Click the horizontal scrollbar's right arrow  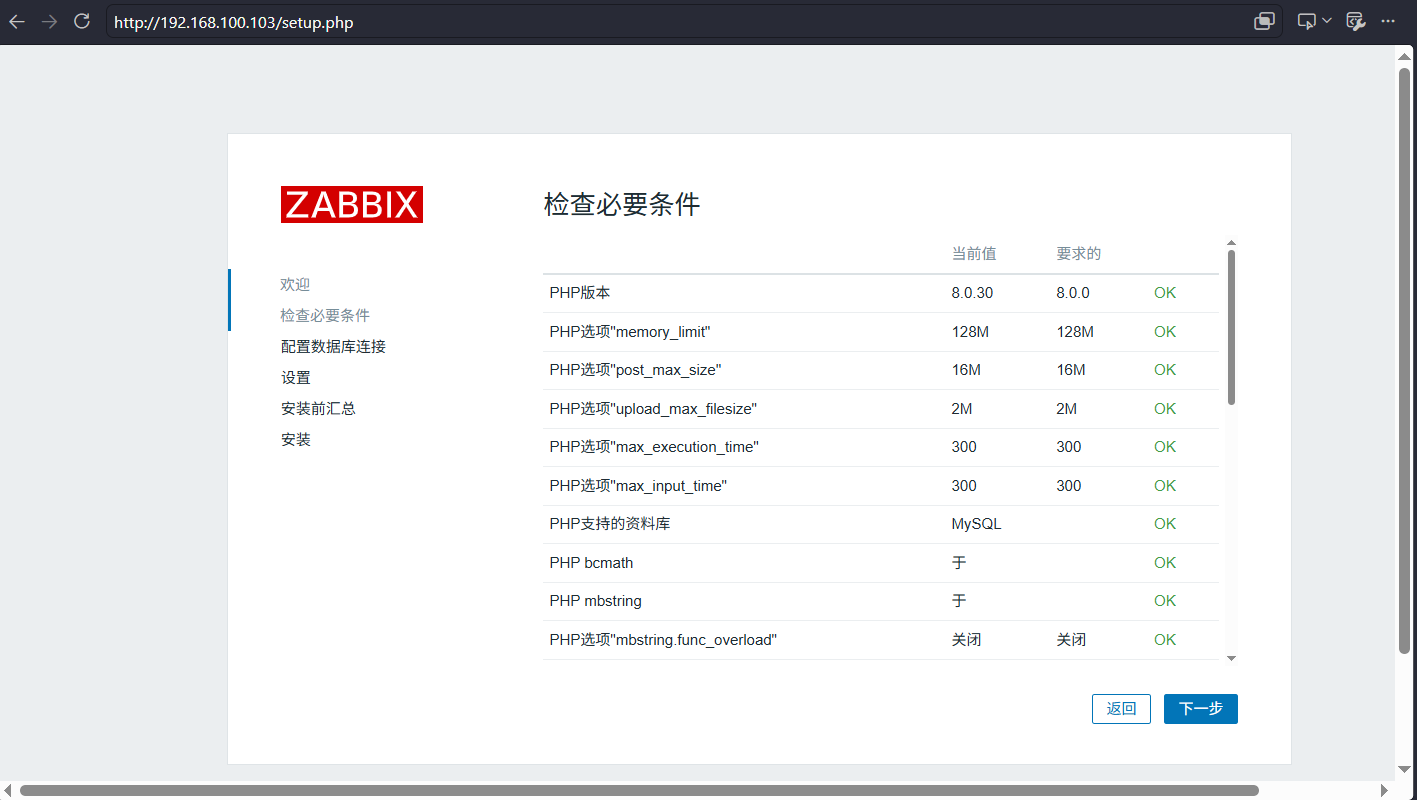[x=1385, y=791]
